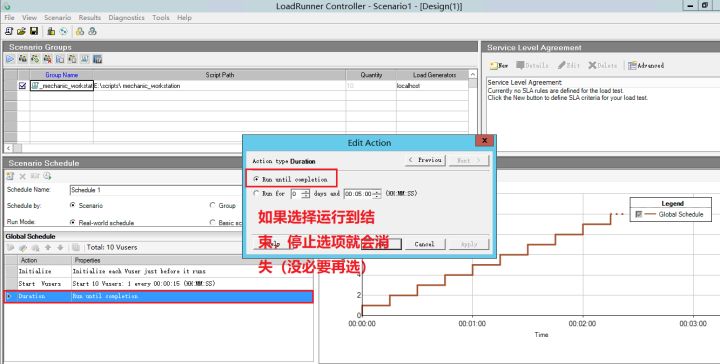Click the Scenario Groups scroll-left arrow
Image resolution: width=720 pixels, height=364 pixels.
8,148
